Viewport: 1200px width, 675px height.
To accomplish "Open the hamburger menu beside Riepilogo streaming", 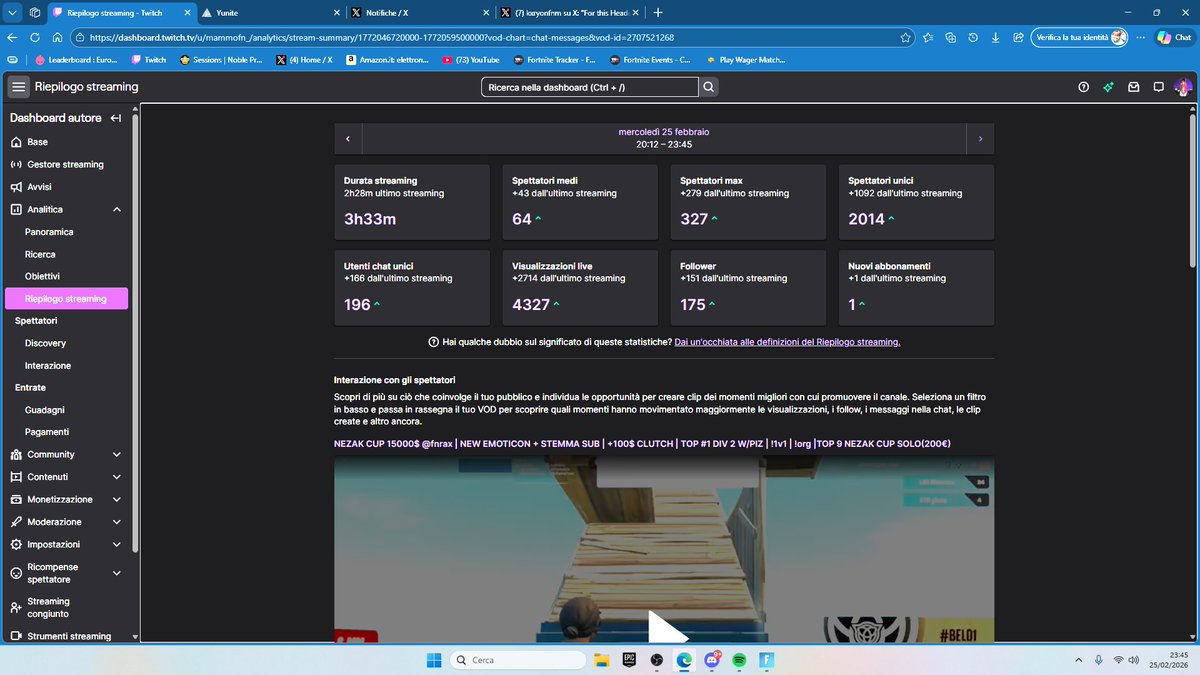I will click(19, 87).
